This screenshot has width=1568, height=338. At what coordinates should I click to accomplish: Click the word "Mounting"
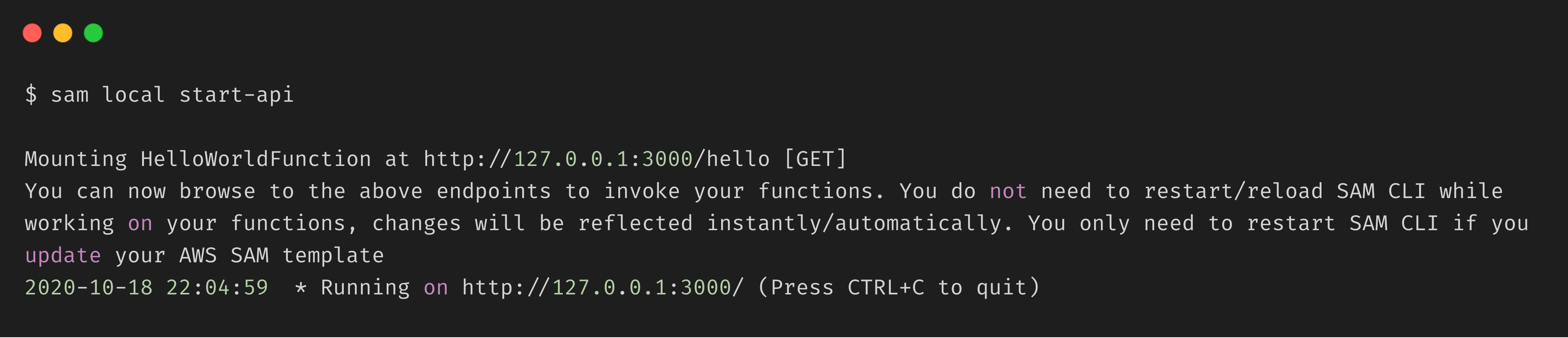point(76,159)
